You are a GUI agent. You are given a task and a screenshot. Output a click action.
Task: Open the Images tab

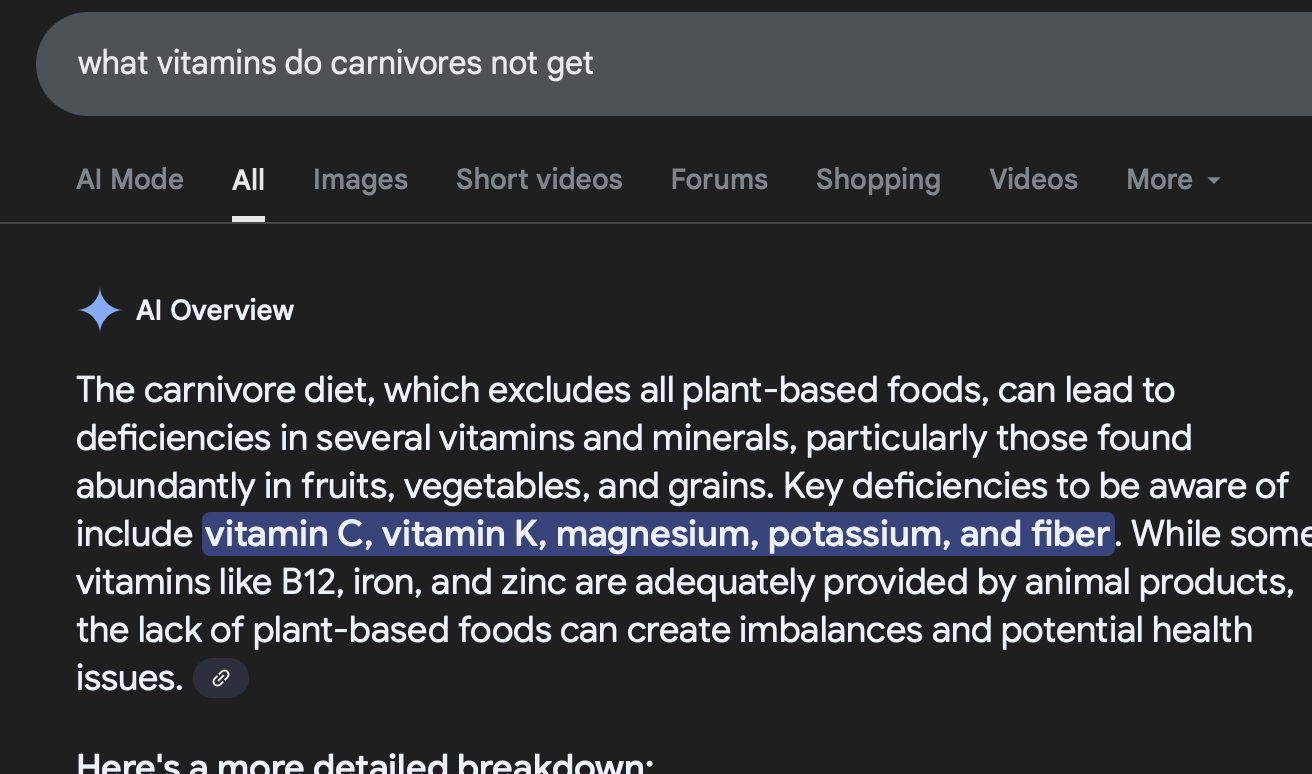360,180
